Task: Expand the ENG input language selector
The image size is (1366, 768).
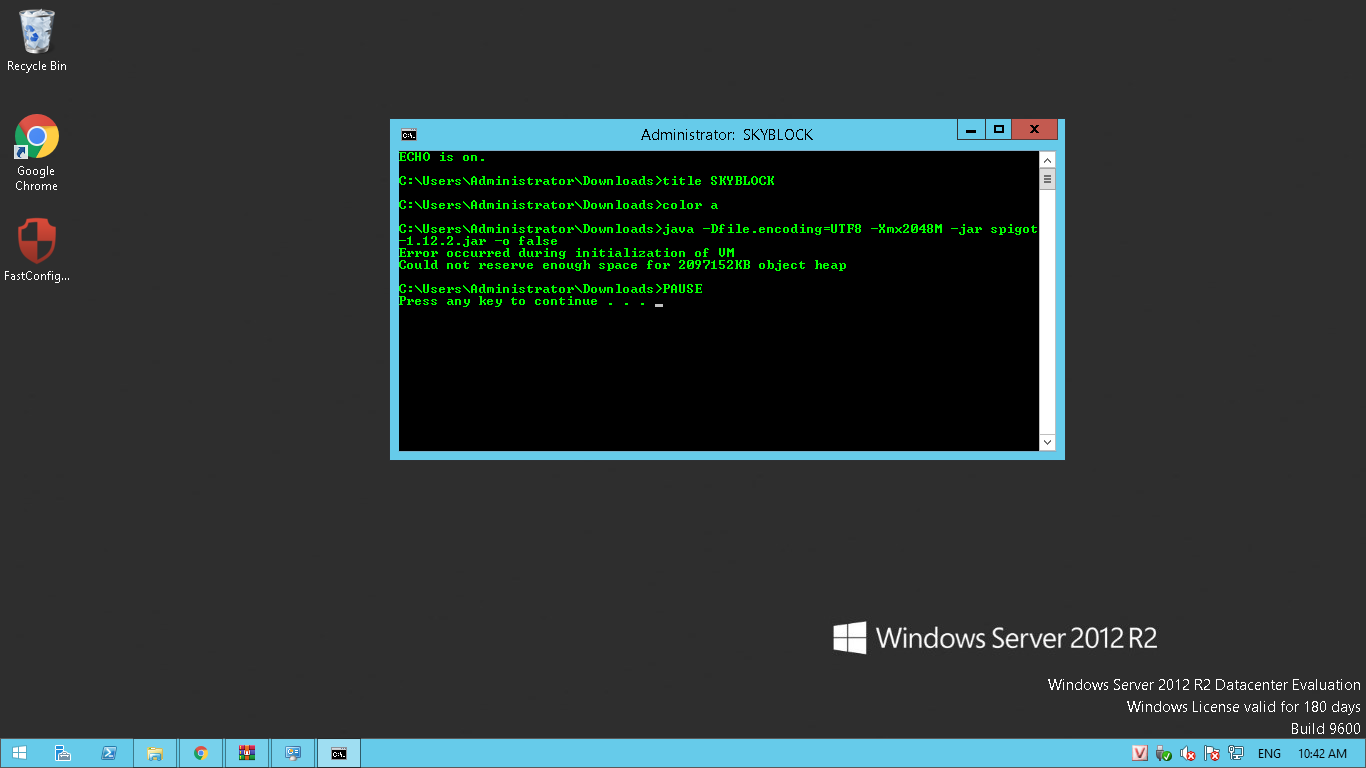Action: 1269,753
